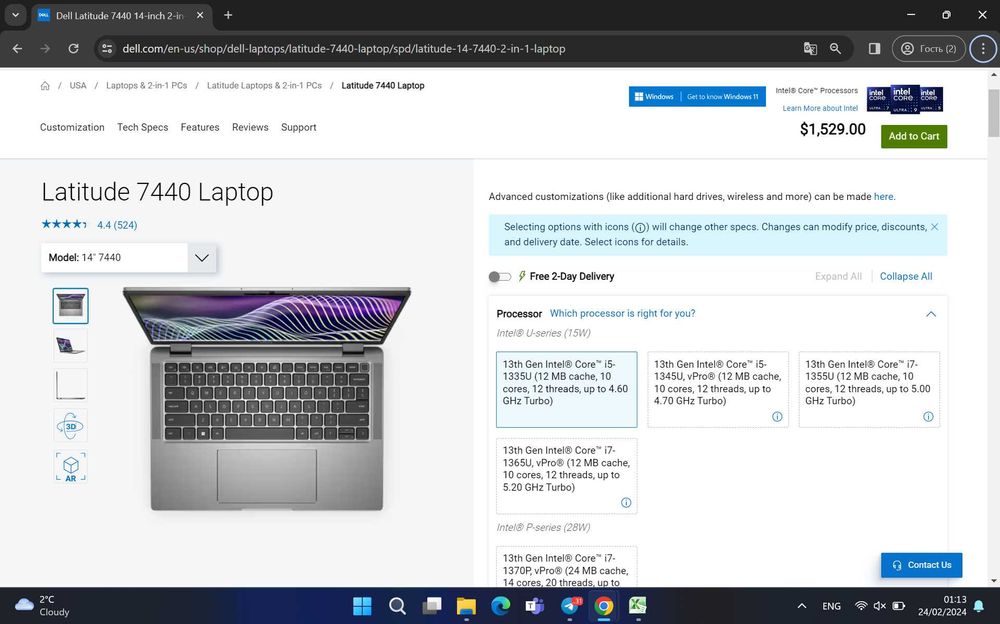Select the side-profile laptop thumbnail
The width and height of the screenshot is (1000, 624).
70,385
